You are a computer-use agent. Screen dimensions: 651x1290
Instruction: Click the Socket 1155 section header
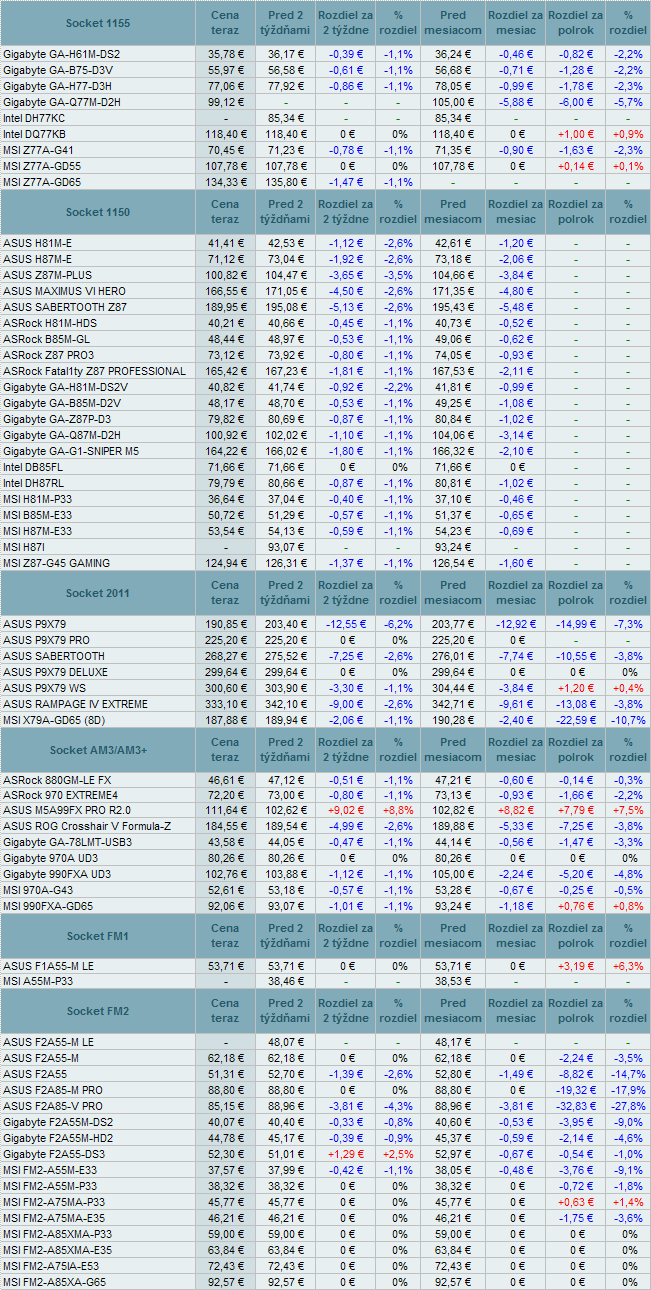[x=97, y=22]
